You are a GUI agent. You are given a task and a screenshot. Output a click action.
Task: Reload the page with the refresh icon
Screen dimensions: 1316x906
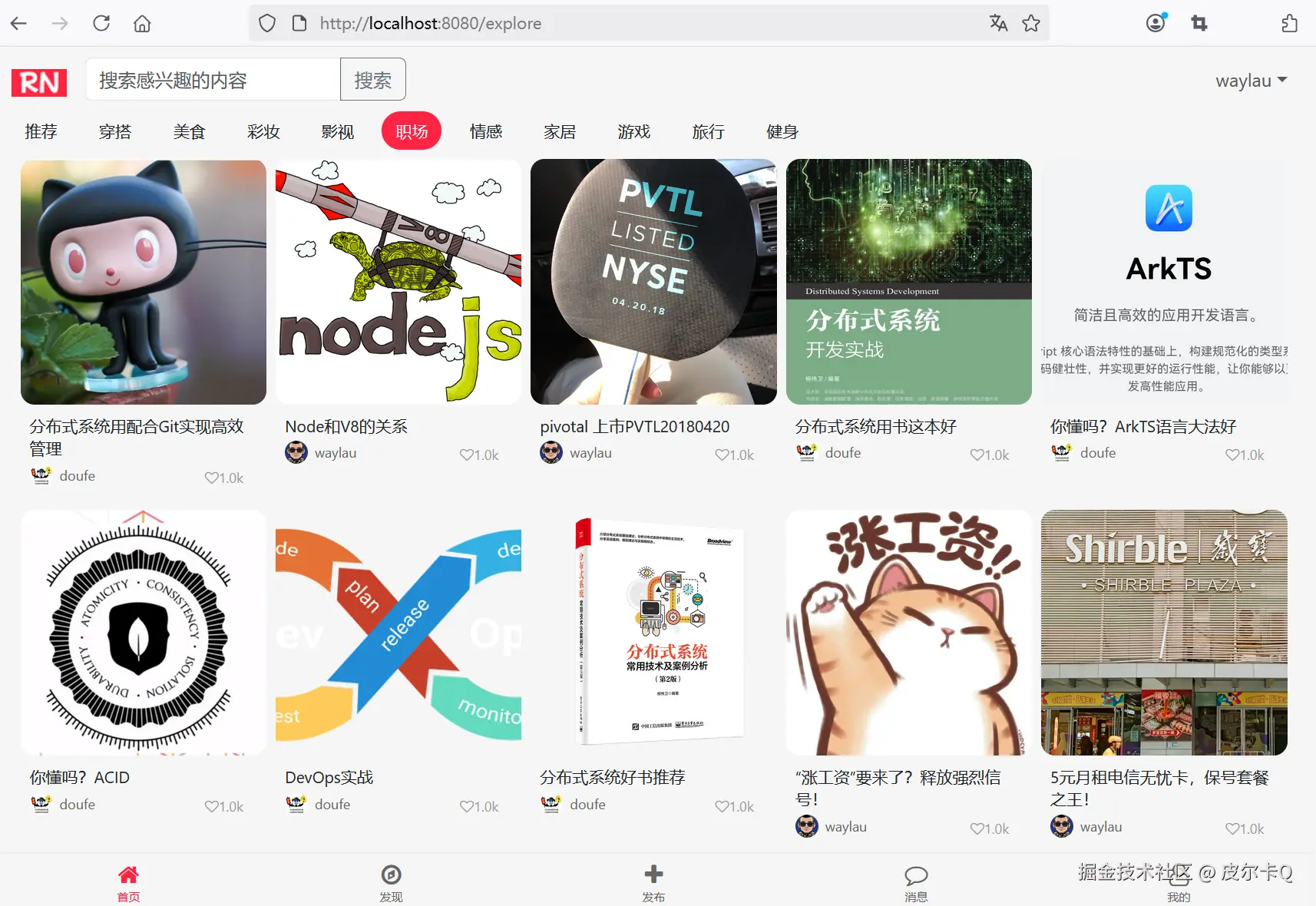click(x=101, y=23)
